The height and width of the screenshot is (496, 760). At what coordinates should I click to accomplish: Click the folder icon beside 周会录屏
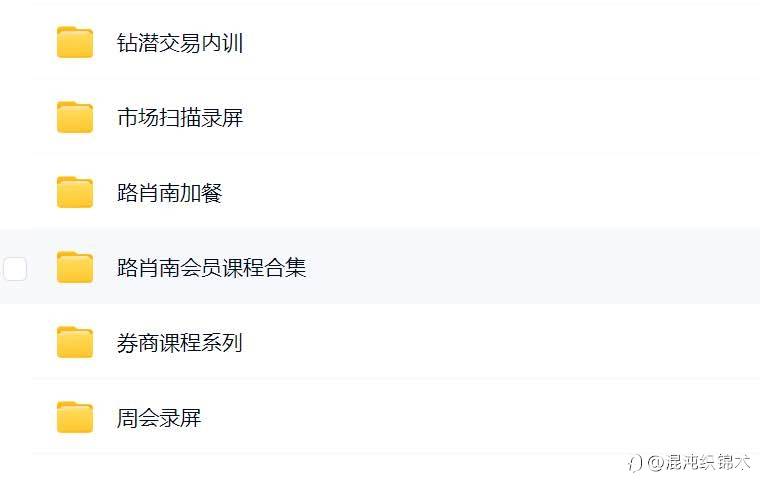click(x=75, y=418)
